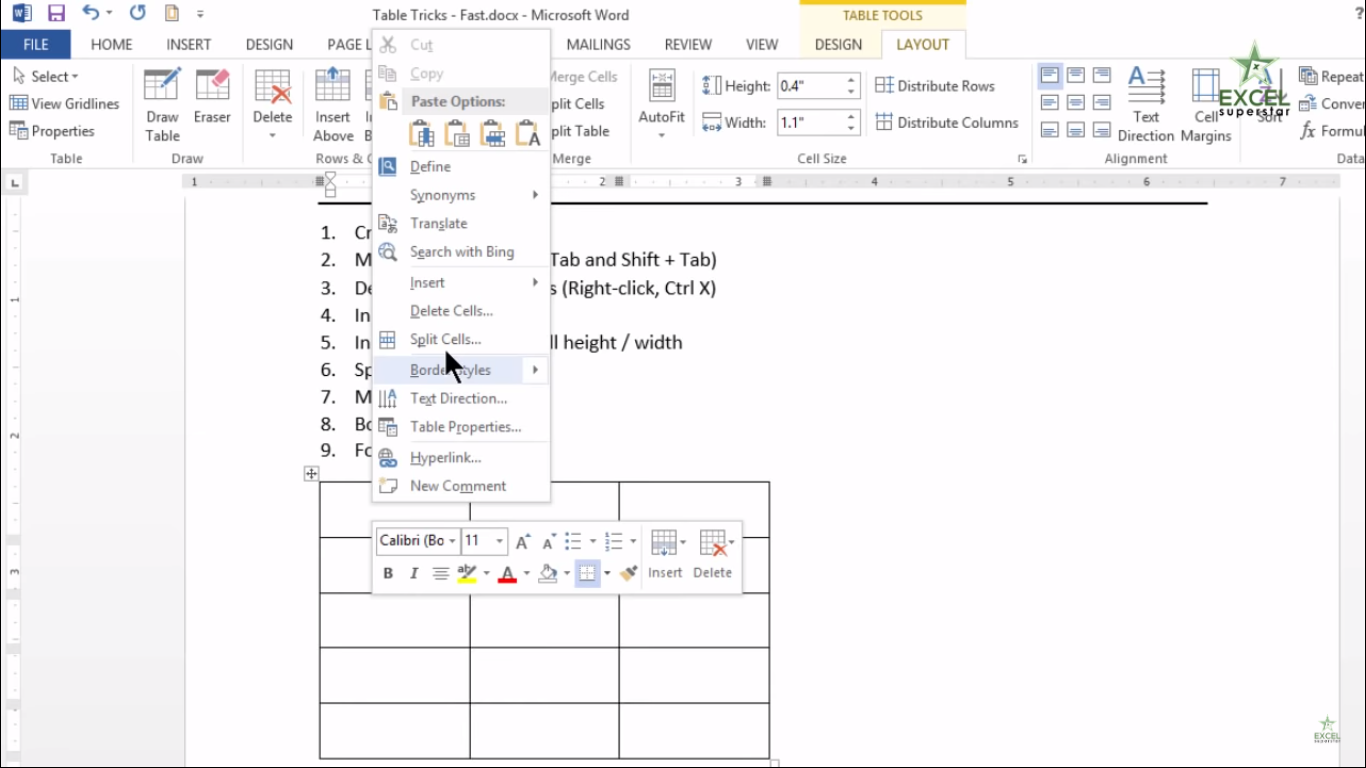Screen dimensions: 1366x768
Task: Click the Insert table icon on mini toolbar
Action: (x=665, y=555)
